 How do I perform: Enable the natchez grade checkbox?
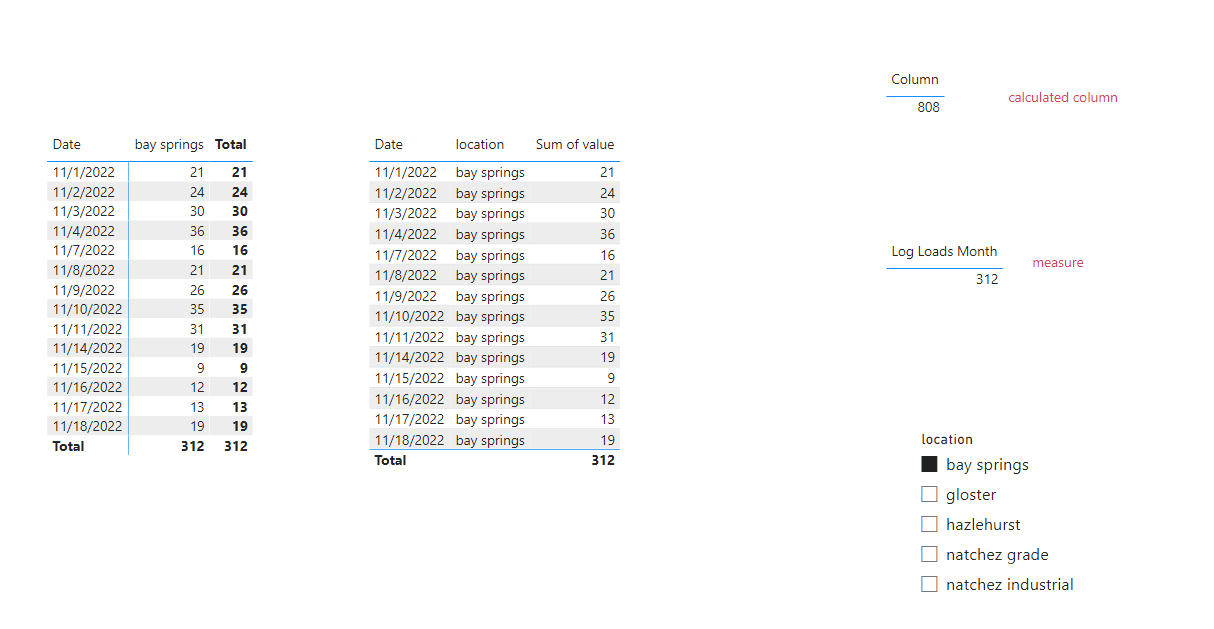coord(929,554)
